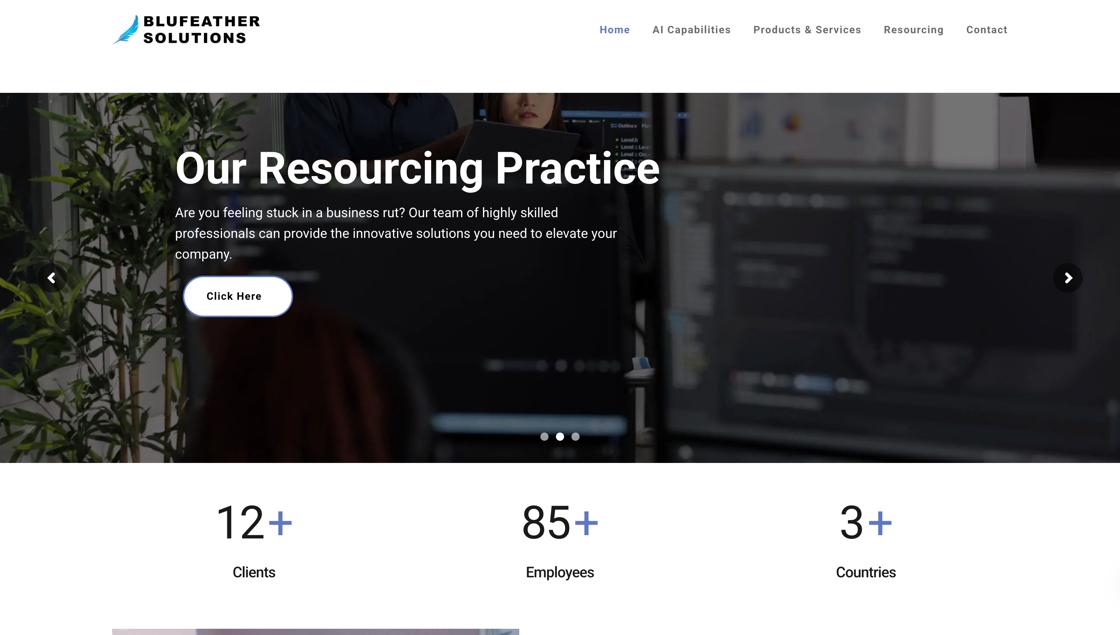The width and height of the screenshot is (1120, 635).
Task: Open the image thumbnail below the stats
Action: point(315,632)
